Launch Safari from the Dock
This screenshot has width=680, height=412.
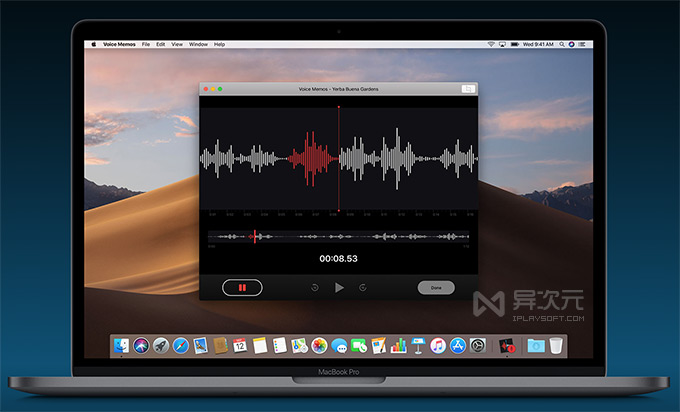180,345
